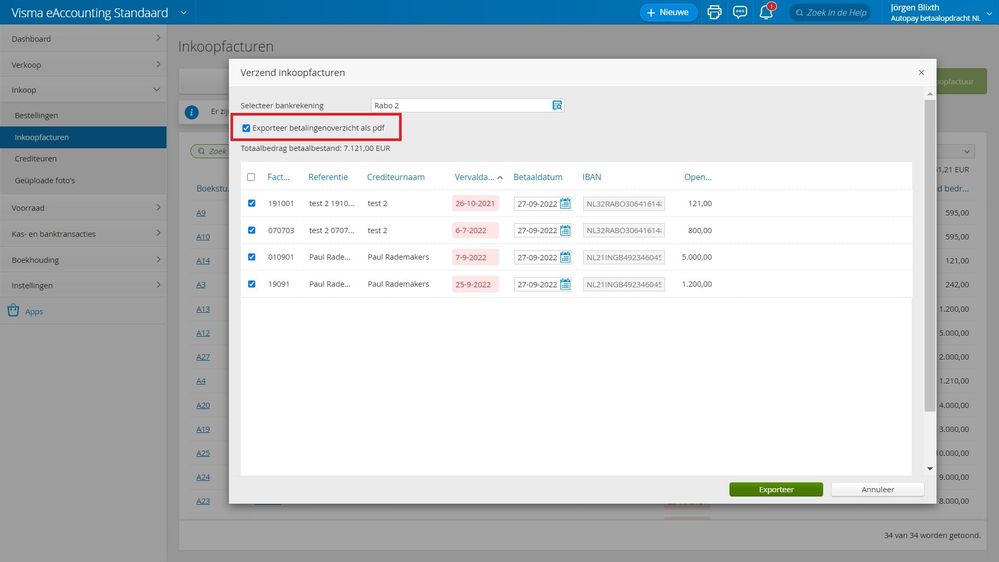The height and width of the screenshot is (562, 999).
Task: Open the notifications bell
Action: 766,12
